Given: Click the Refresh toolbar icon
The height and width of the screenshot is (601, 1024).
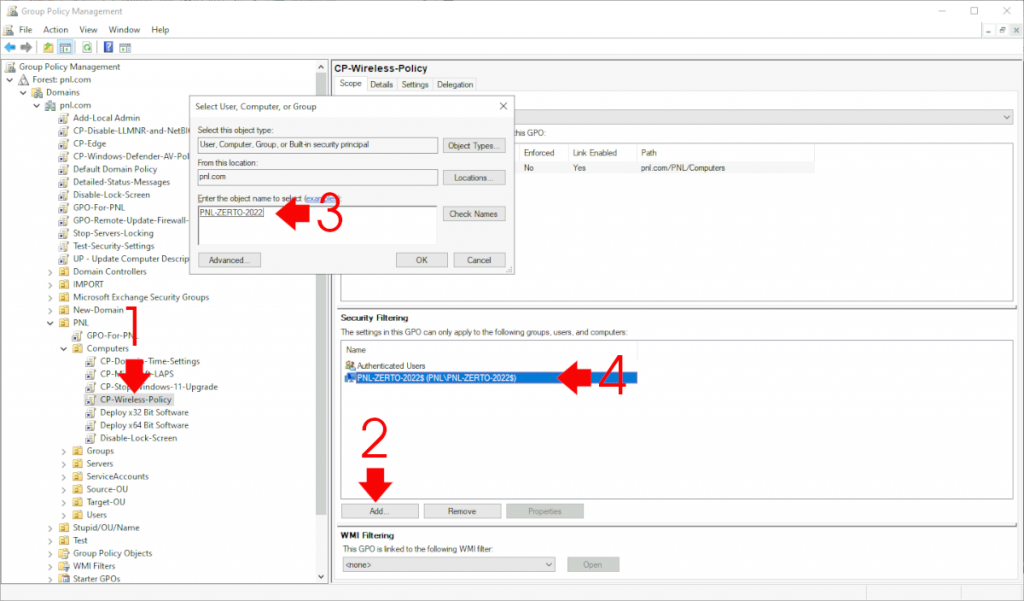Looking at the screenshot, I should pos(88,46).
